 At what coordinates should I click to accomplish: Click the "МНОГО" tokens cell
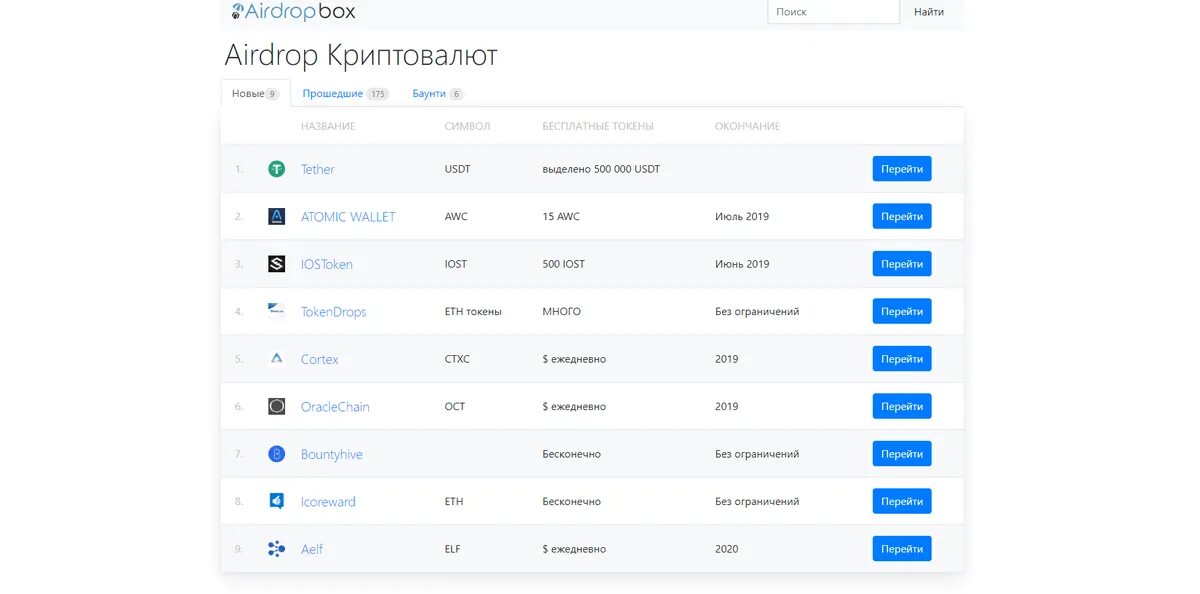(x=562, y=311)
